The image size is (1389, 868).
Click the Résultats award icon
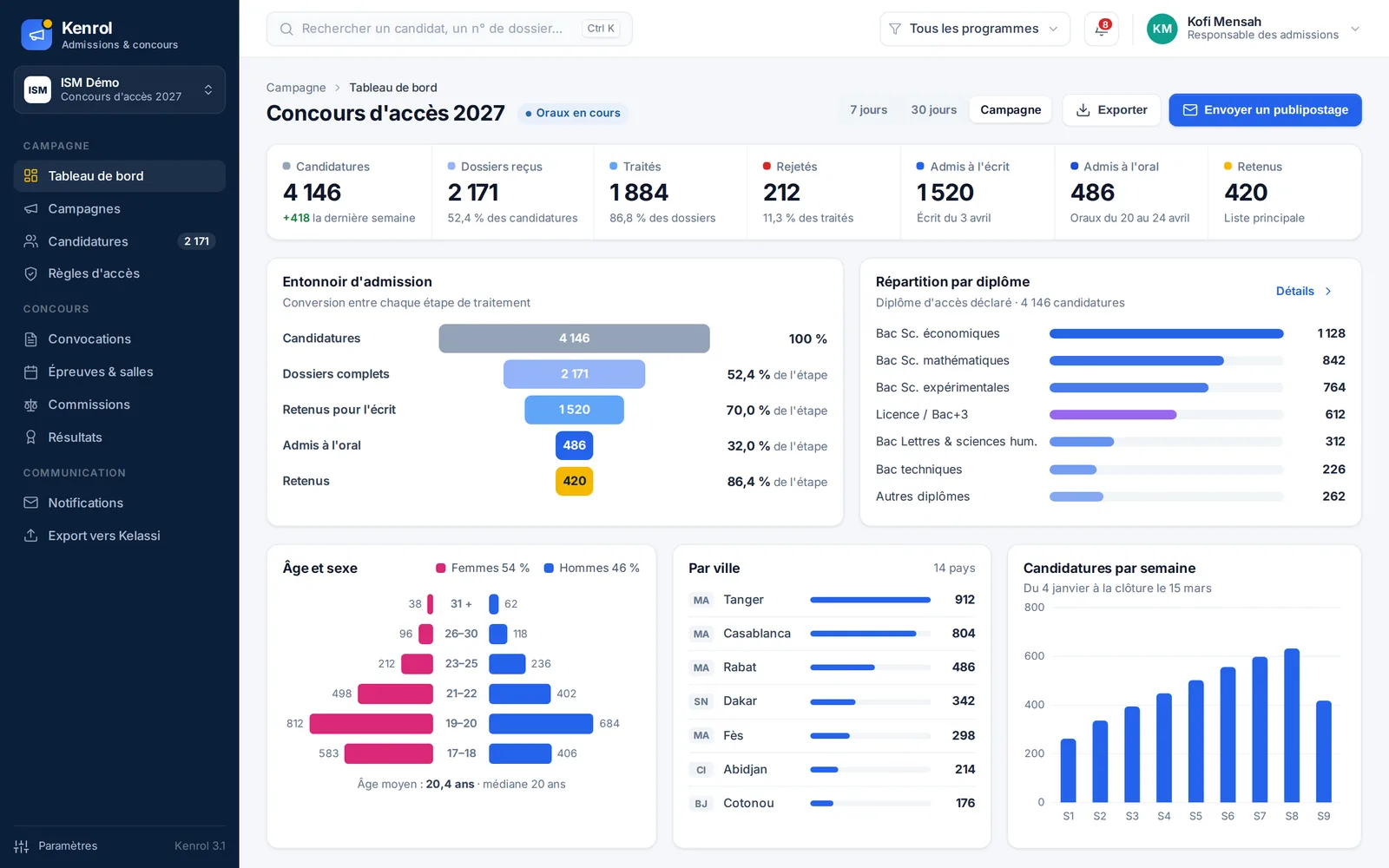[x=30, y=437]
